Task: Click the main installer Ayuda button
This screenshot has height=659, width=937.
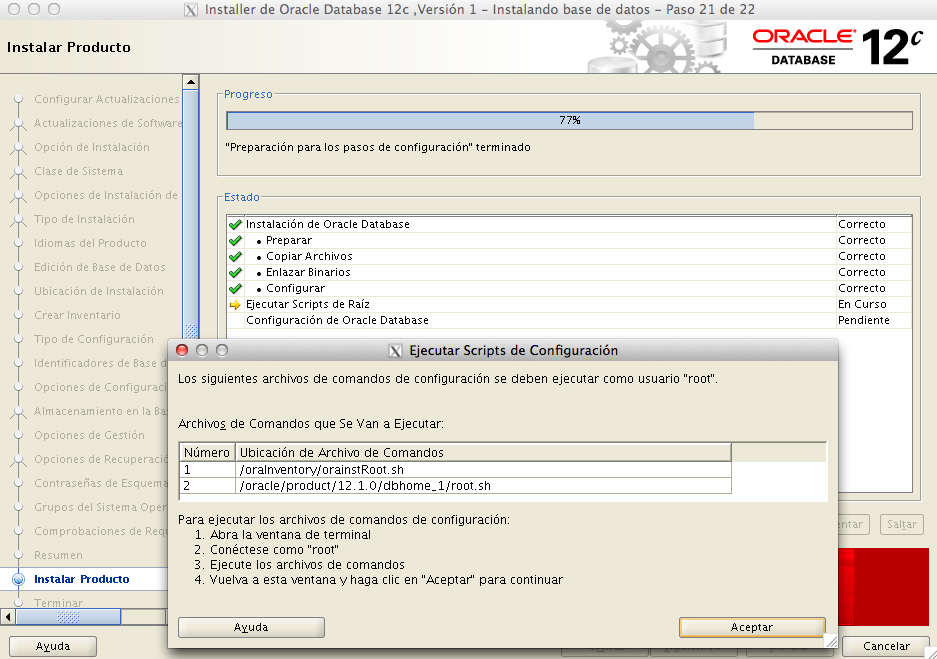Action: (53, 646)
